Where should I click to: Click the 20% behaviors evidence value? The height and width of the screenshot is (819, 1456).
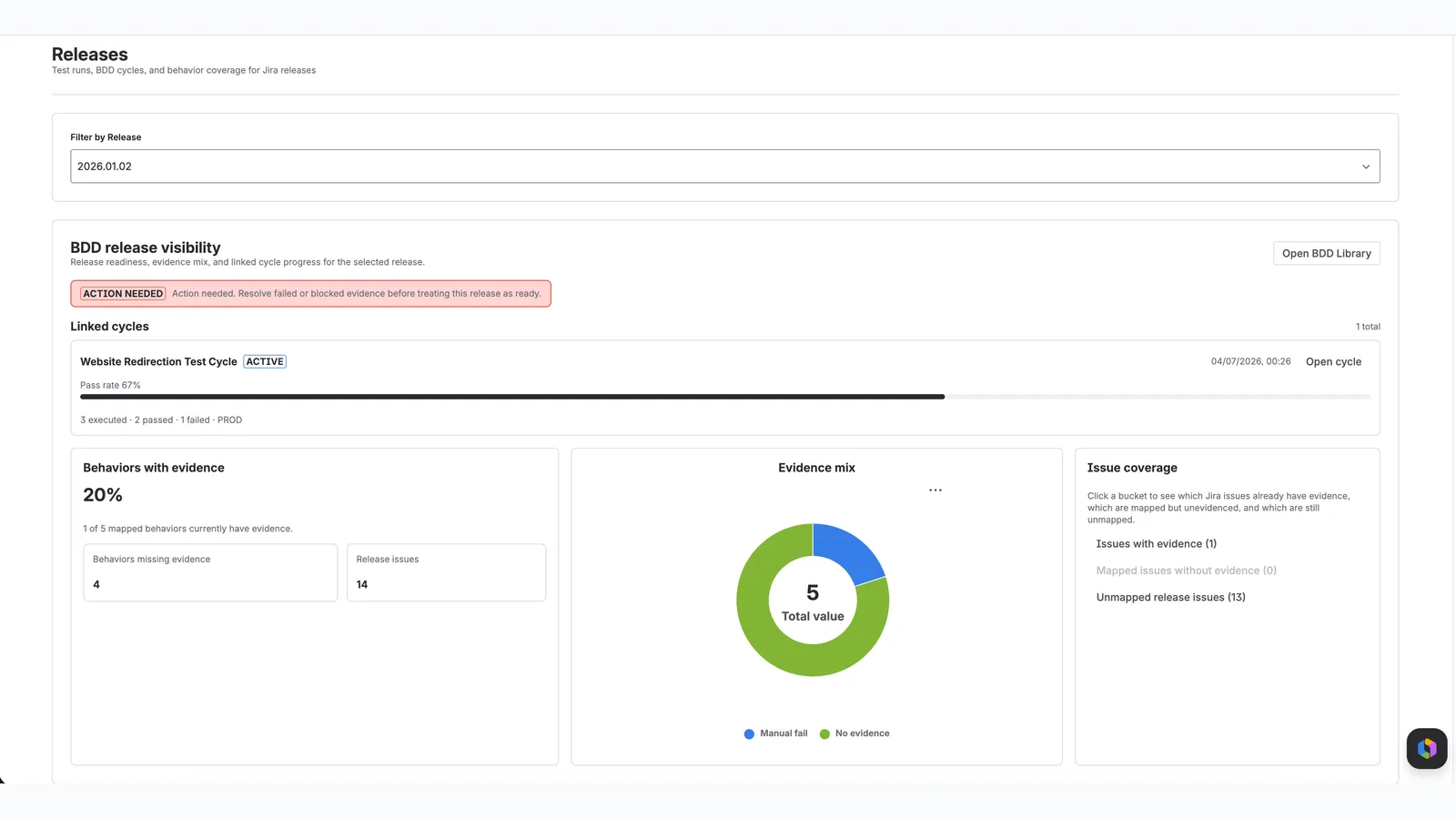pyautogui.click(x=103, y=495)
